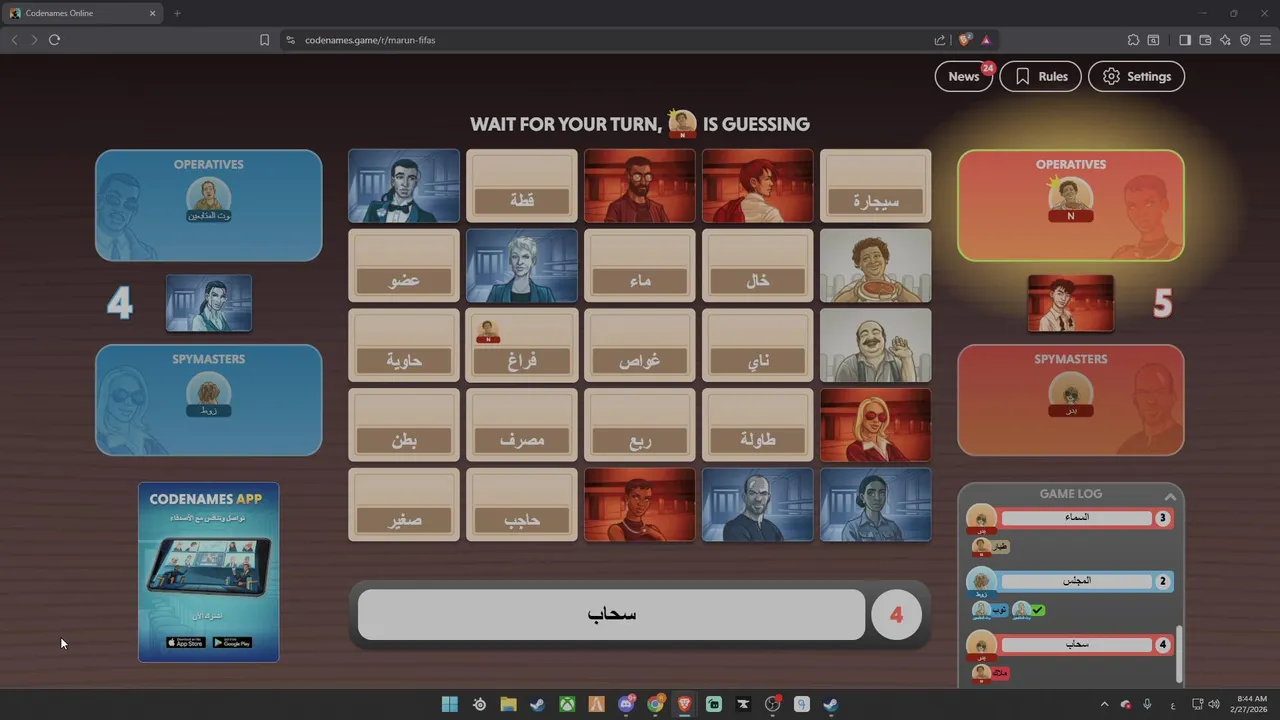Image resolution: width=1280 pixels, height=720 pixels.
Task: Tap the word card ناي
Action: (x=758, y=346)
